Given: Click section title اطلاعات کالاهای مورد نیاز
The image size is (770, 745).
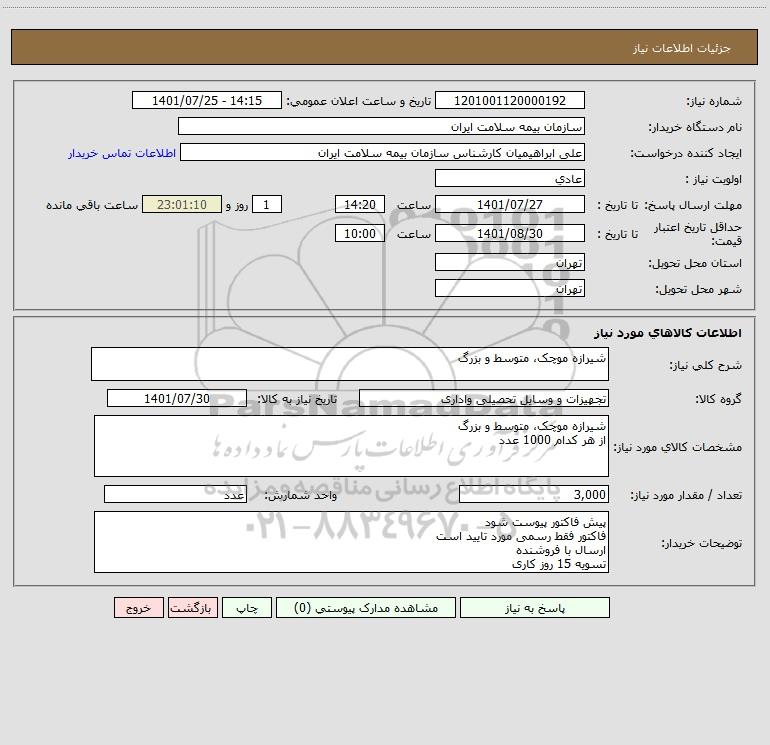Looking at the screenshot, I should coord(667,333).
